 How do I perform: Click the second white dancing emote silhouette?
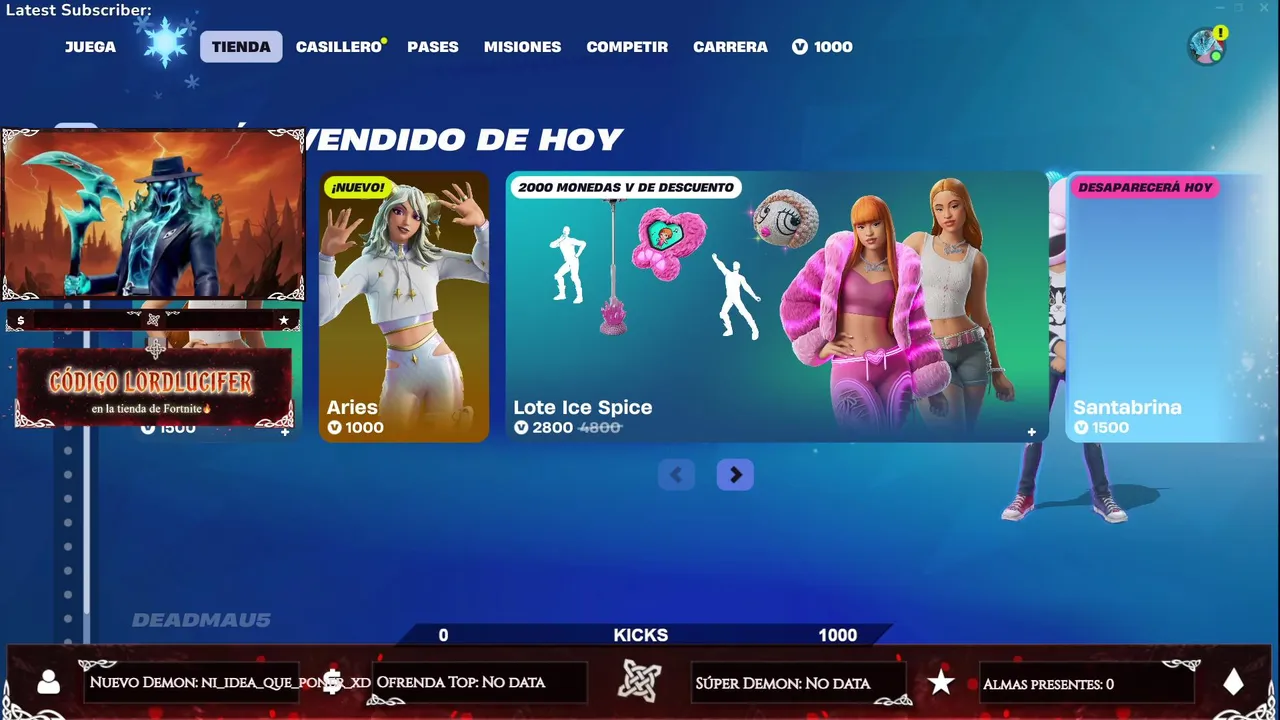(736, 295)
